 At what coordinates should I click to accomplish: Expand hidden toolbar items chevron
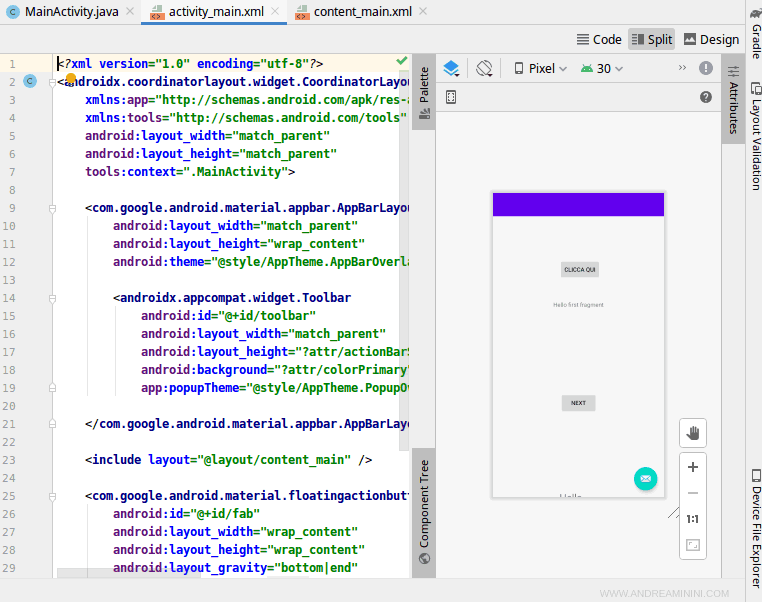(682, 68)
